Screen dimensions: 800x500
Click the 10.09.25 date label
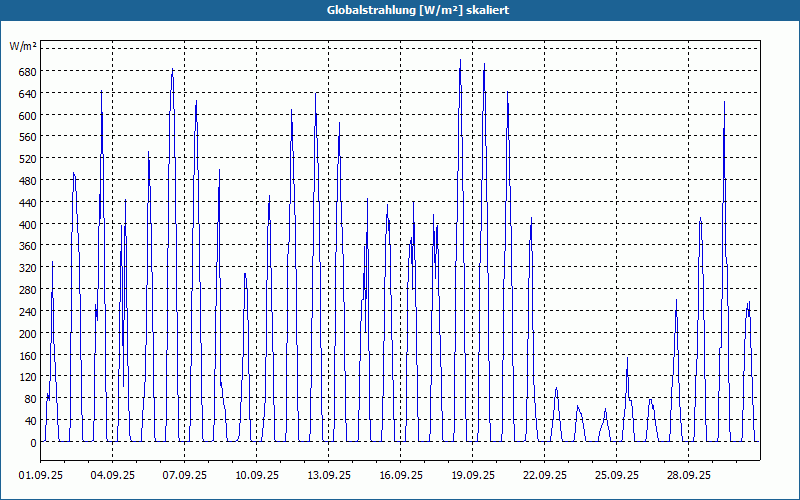pyautogui.click(x=257, y=476)
